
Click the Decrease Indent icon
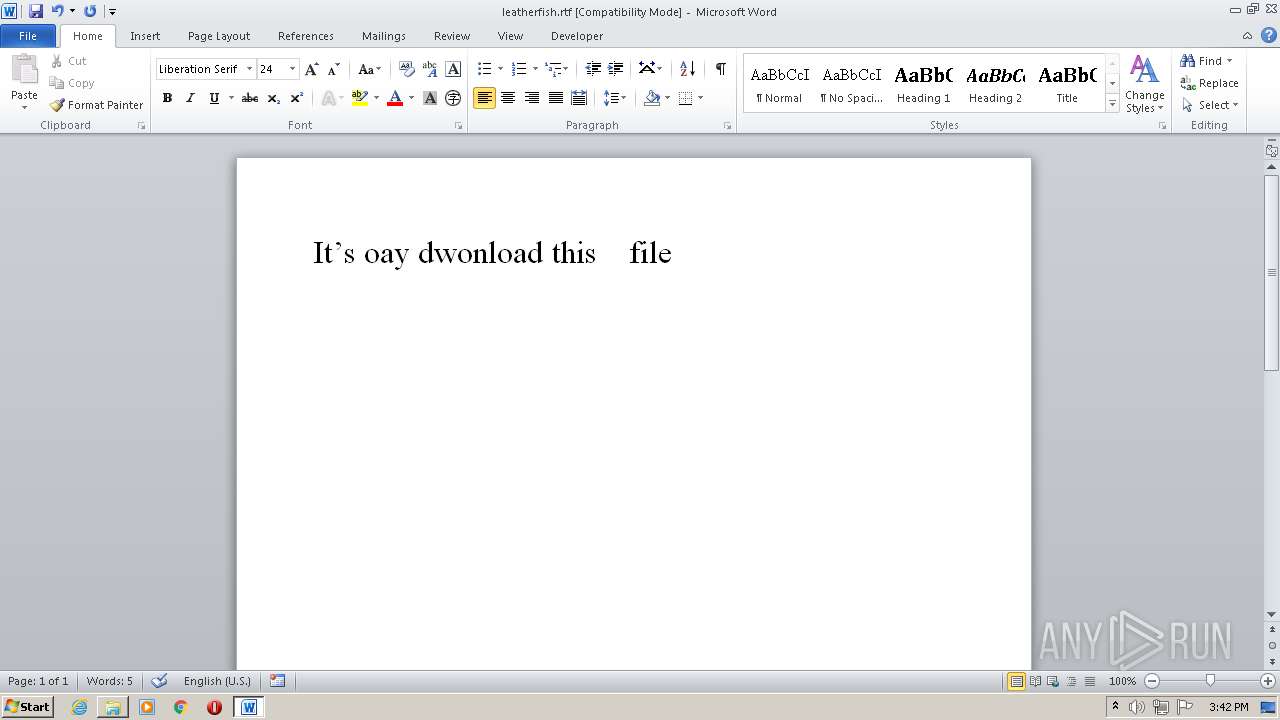[593, 69]
